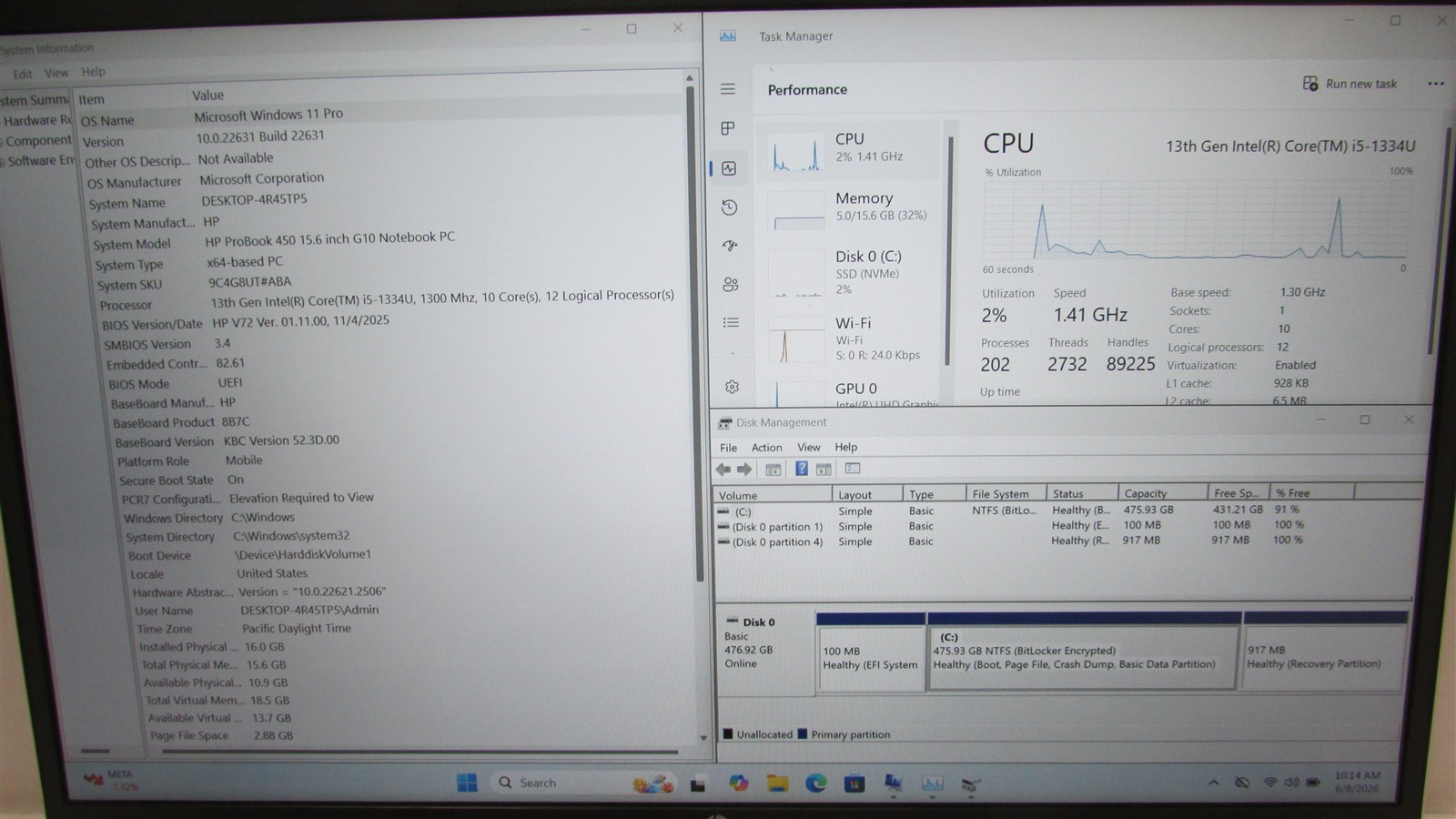
Task: Open Disk Management File menu
Action: 728,448
